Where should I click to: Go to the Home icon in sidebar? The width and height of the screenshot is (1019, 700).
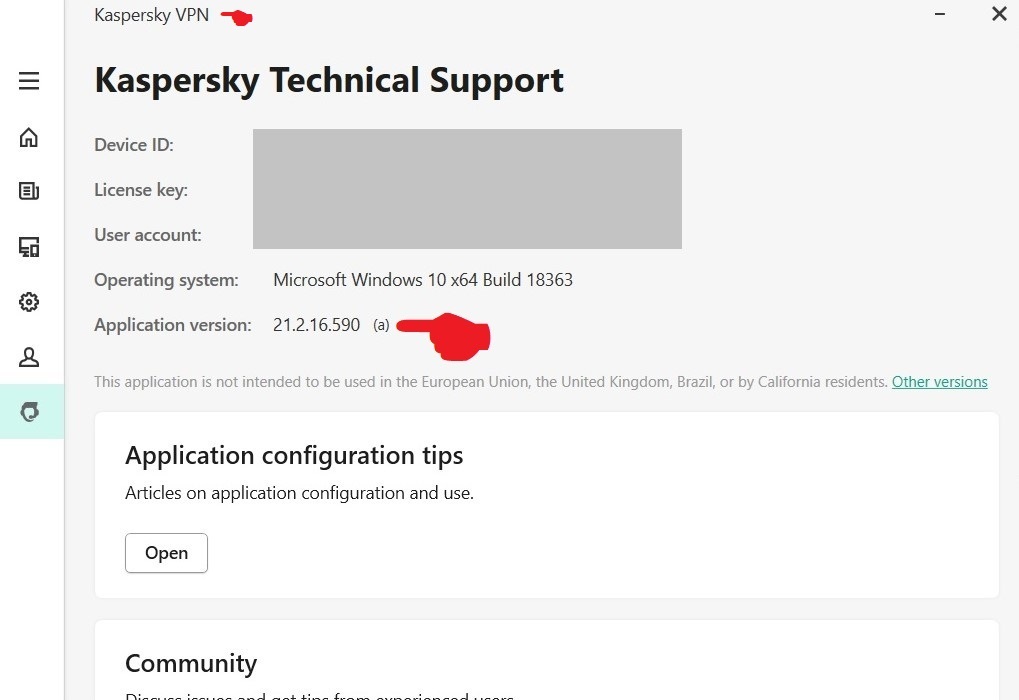(29, 137)
